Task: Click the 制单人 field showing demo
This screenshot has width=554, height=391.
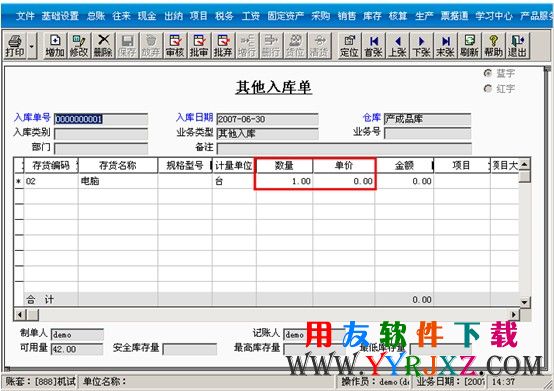Action: tap(77, 334)
